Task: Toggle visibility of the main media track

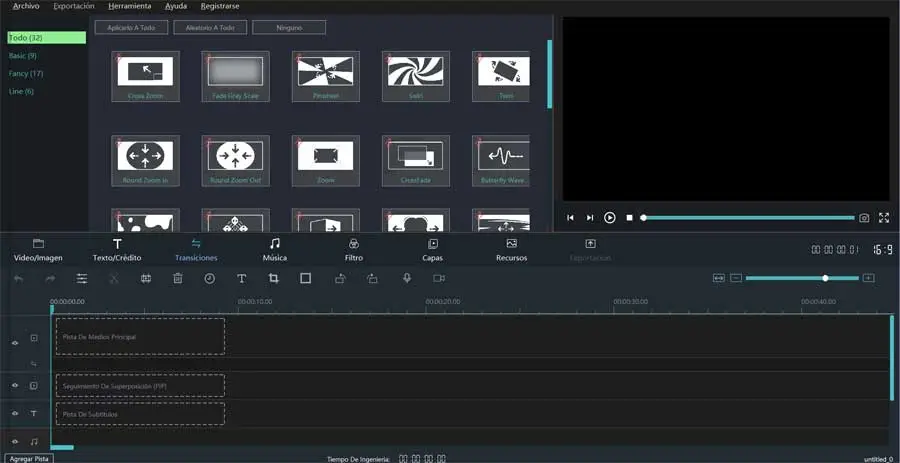Action: coord(14,342)
